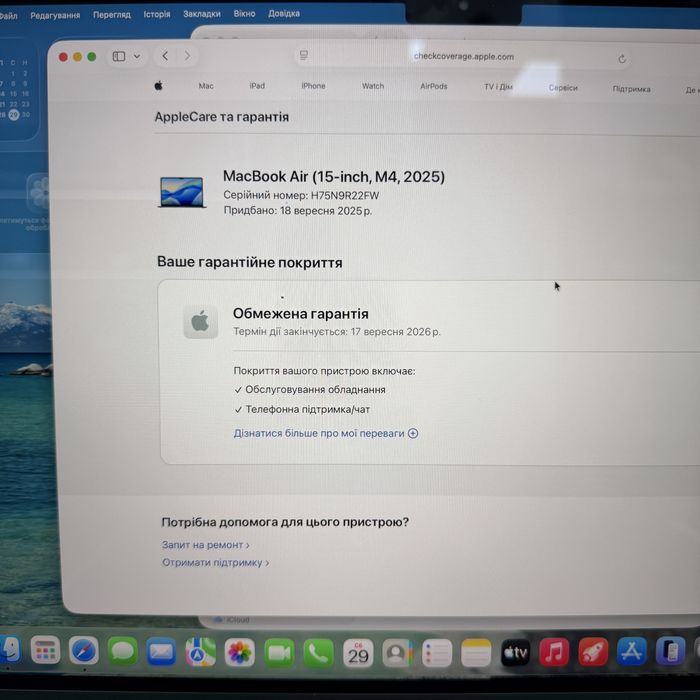Viewport: 700px width, 700px height.
Task: Open Apple TV from the Dock
Action: [515, 653]
